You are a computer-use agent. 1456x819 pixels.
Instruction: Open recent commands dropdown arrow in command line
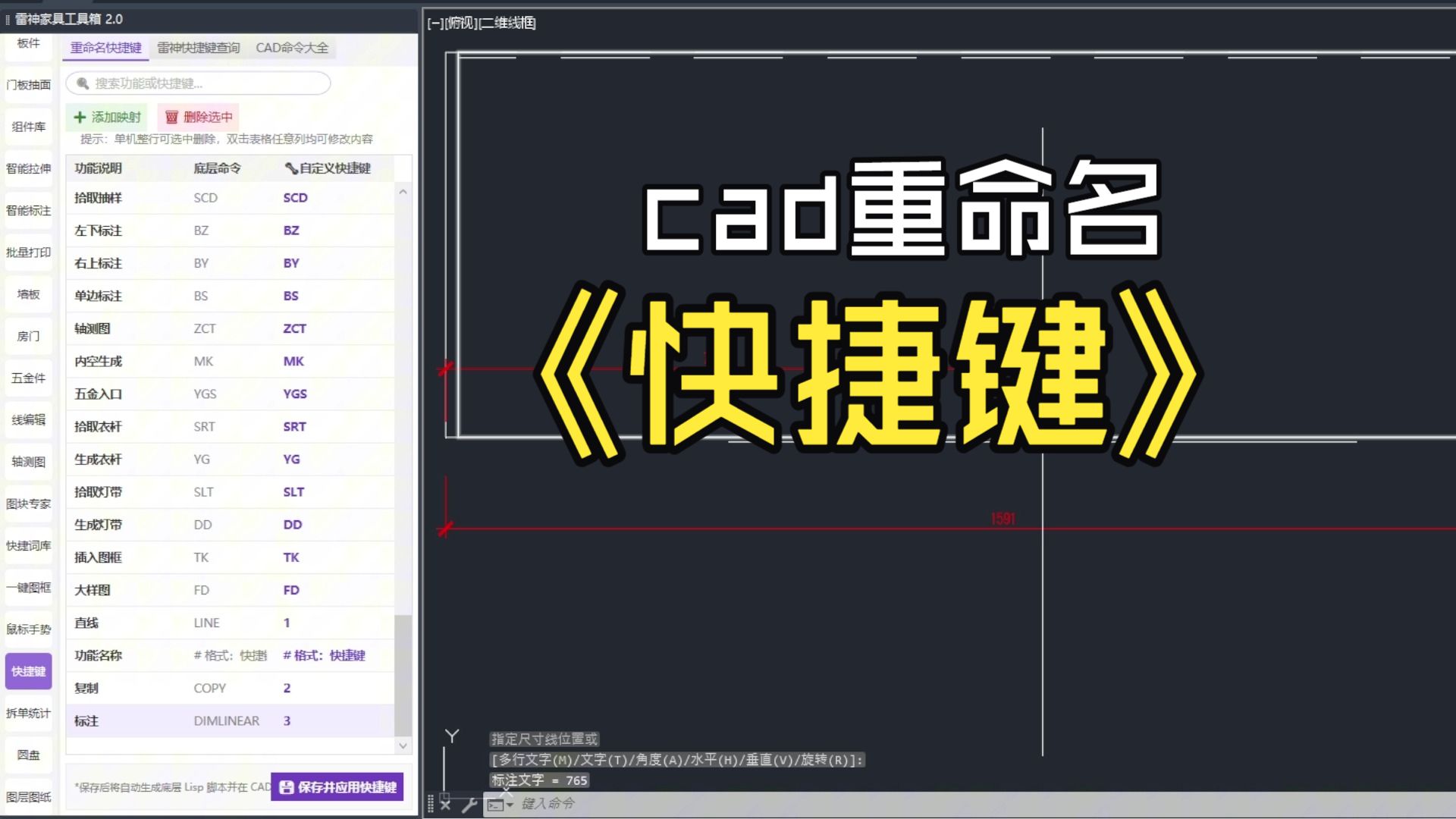(x=510, y=805)
